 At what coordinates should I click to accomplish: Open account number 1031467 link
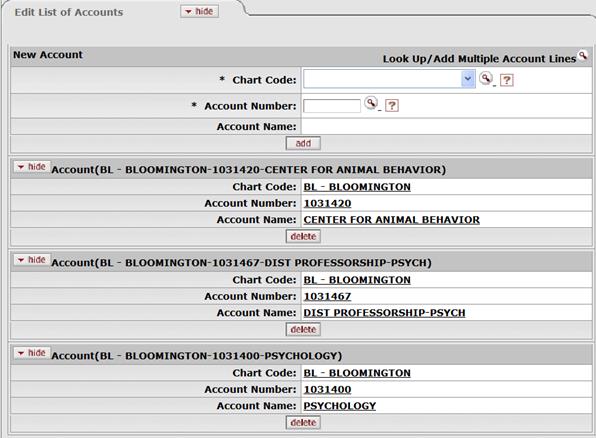coord(327,296)
